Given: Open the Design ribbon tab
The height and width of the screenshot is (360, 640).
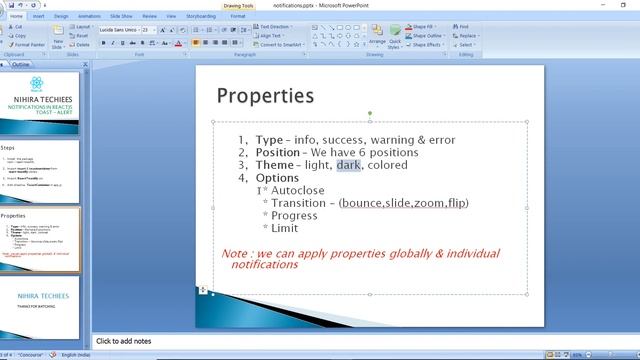Looking at the screenshot, I should coord(61,16).
